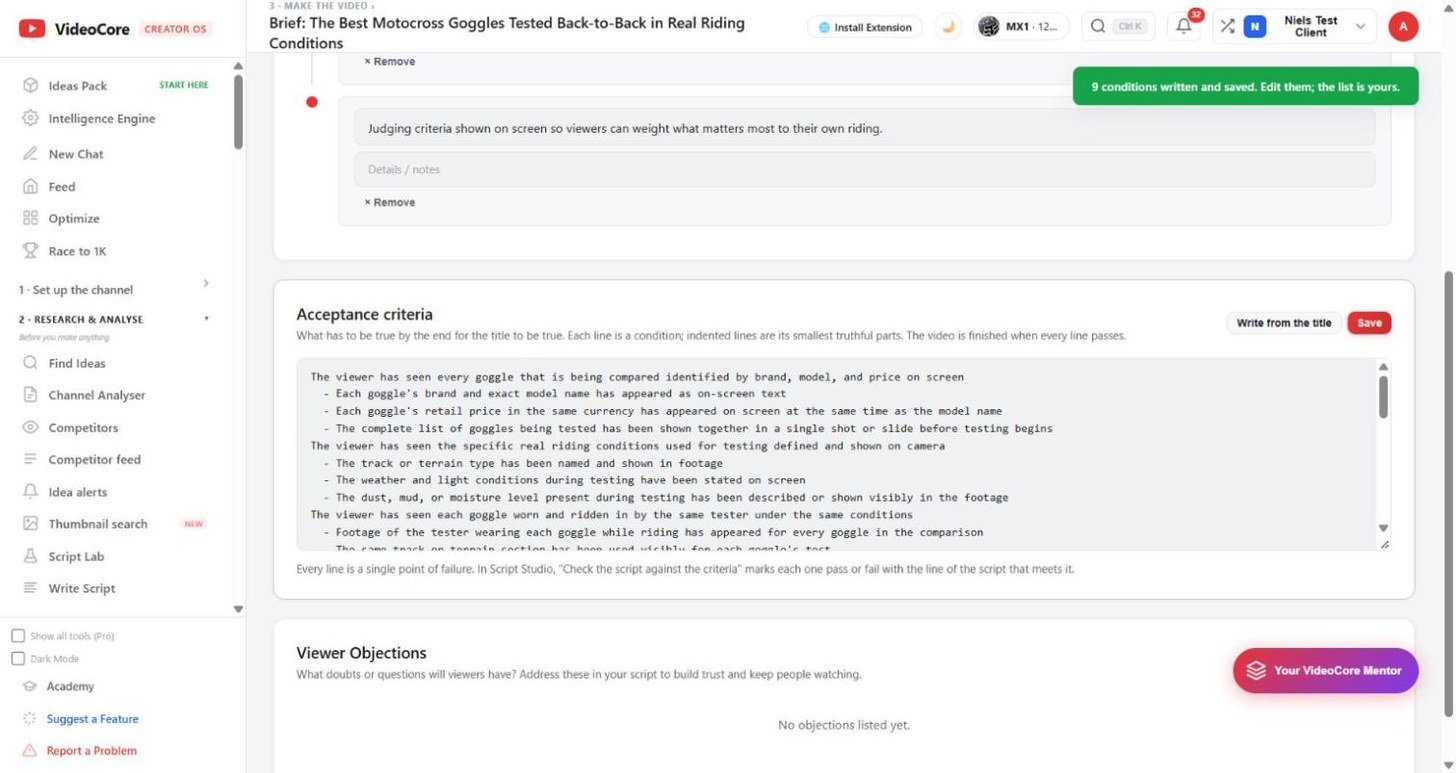The height and width of the screenshot is (773, 1456).
Task: Open Intelligence Engine gear icon
Action: pos(30,118)
